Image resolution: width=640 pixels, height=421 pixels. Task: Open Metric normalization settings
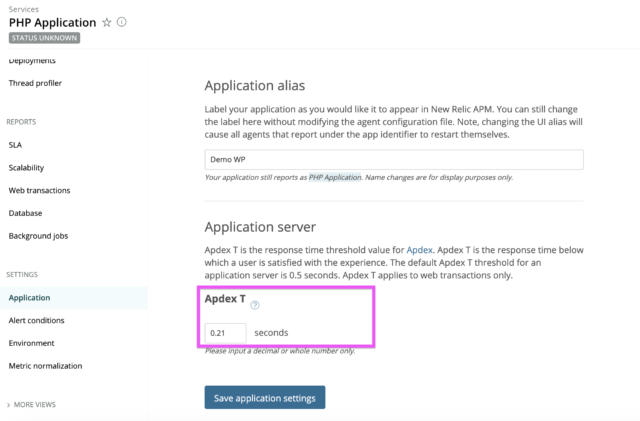click(x=45, y=366)
